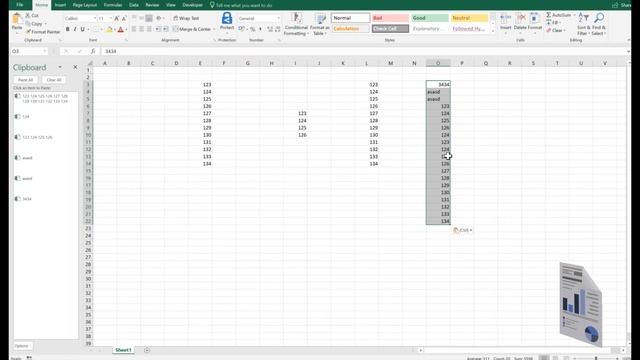
Task: Click the Insert Function fx icon
Action: coord(93,51)
